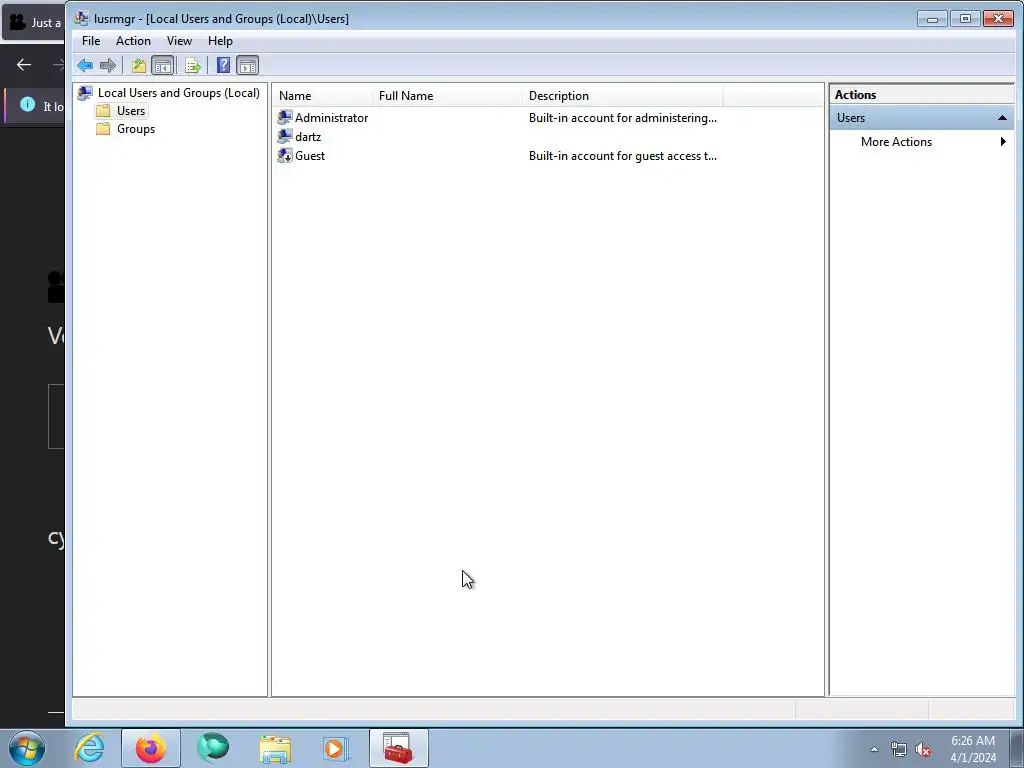Click lusrmgr title bar app icon
1024x768 pixels.
point(81,18)
